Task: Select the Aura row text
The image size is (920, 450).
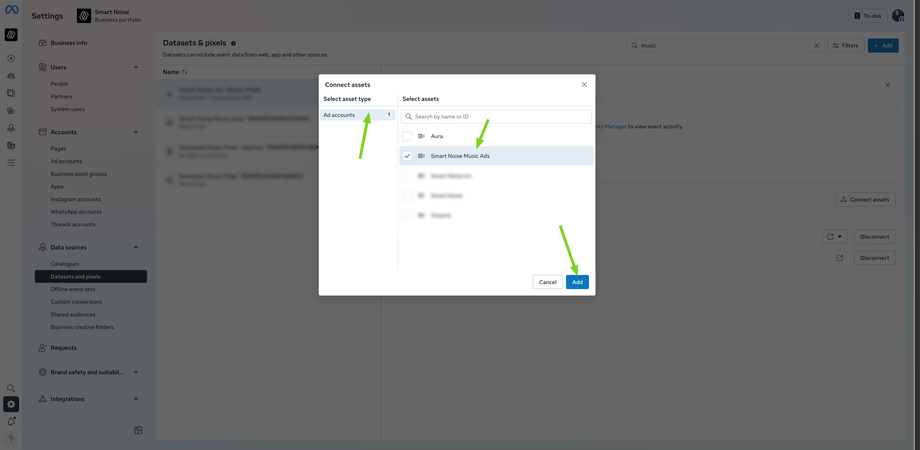Action: (437, 136)
